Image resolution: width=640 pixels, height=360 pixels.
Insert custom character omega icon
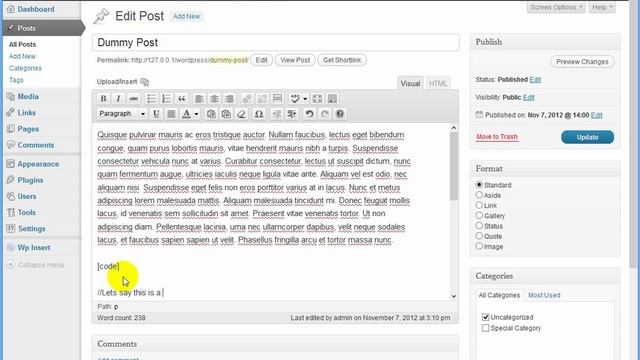tap(259, 114)
